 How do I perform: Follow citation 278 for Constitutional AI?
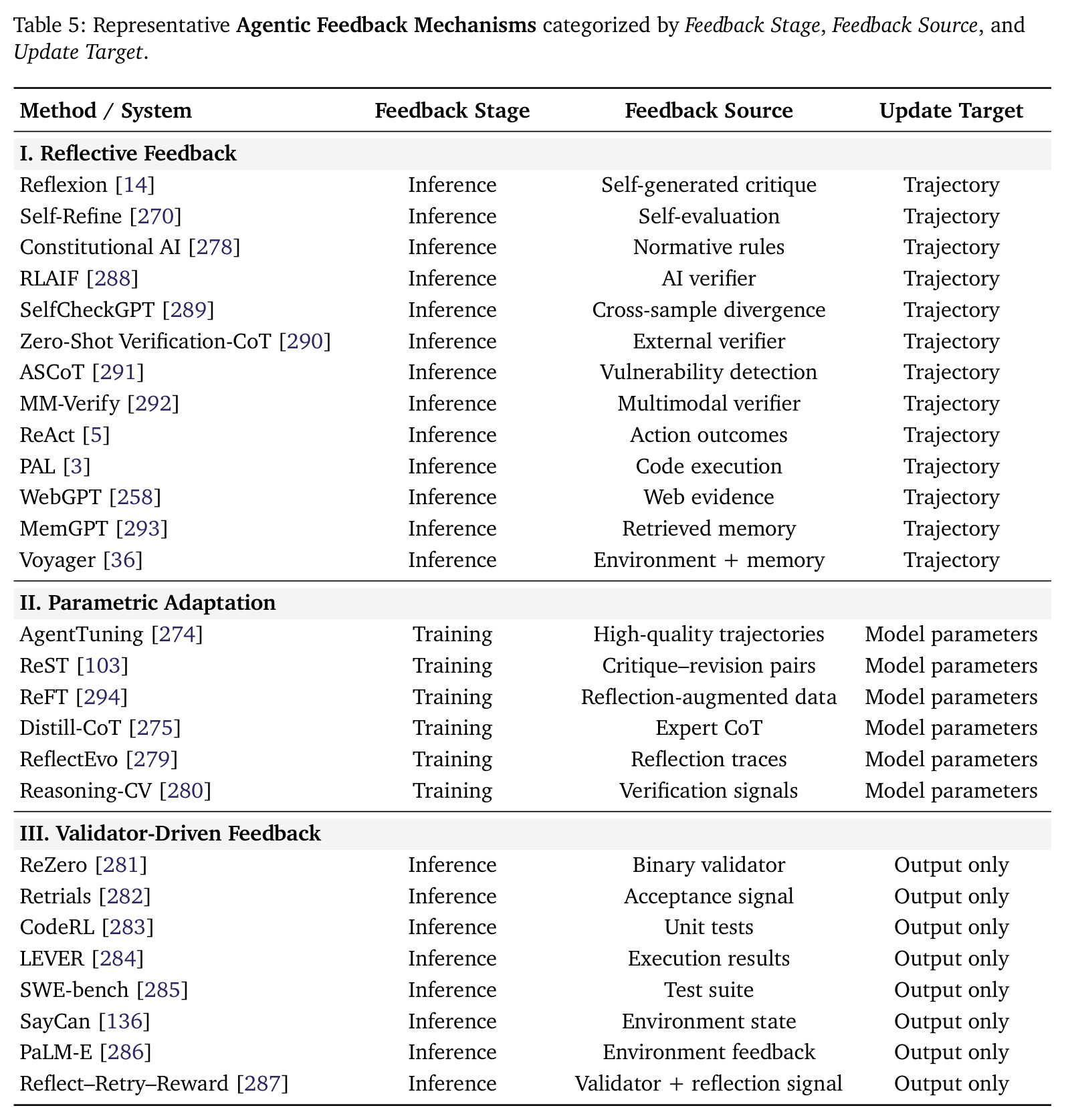coord(214,247)
